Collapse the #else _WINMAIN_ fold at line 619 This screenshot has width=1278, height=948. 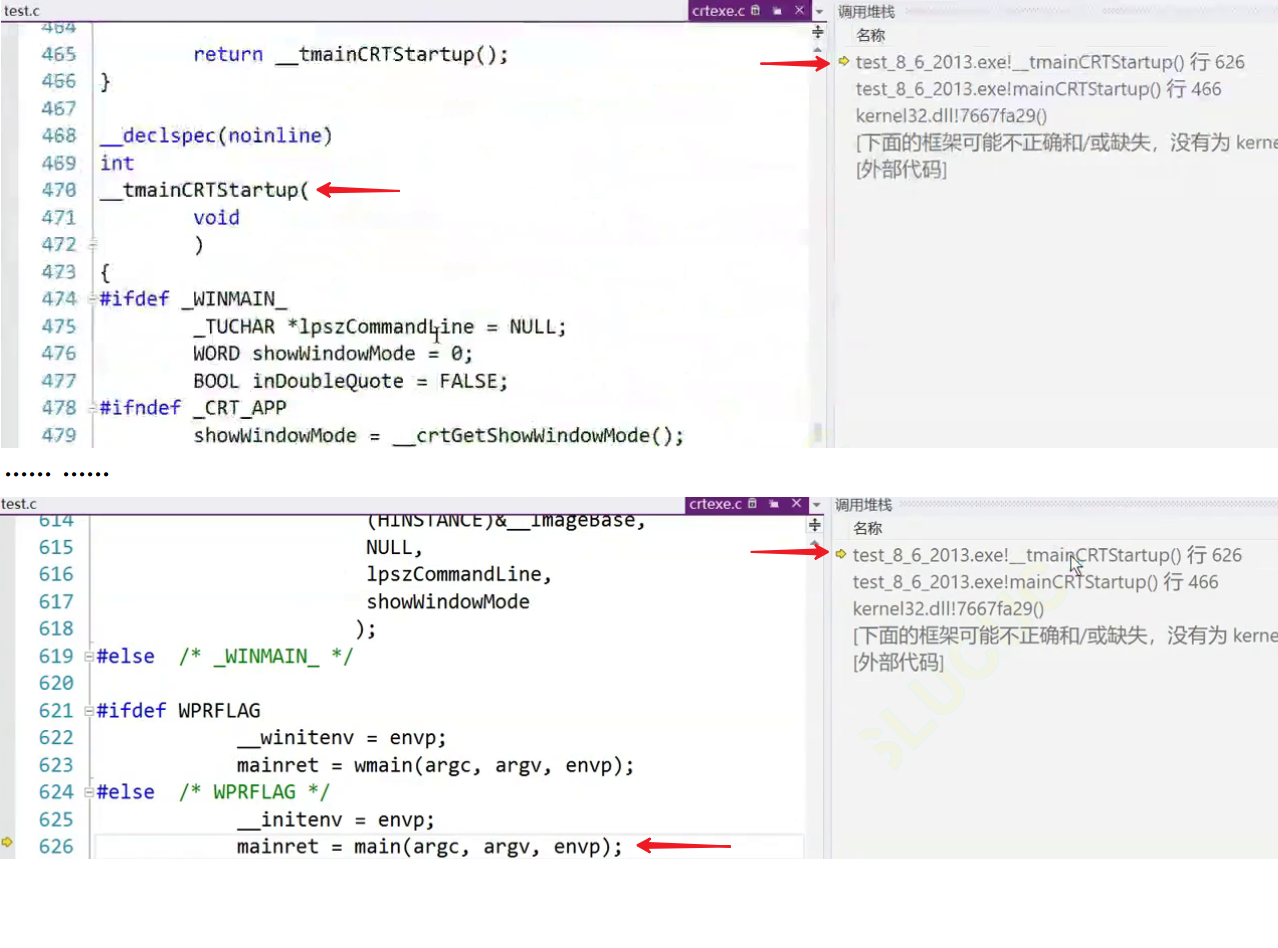[90, 657]
